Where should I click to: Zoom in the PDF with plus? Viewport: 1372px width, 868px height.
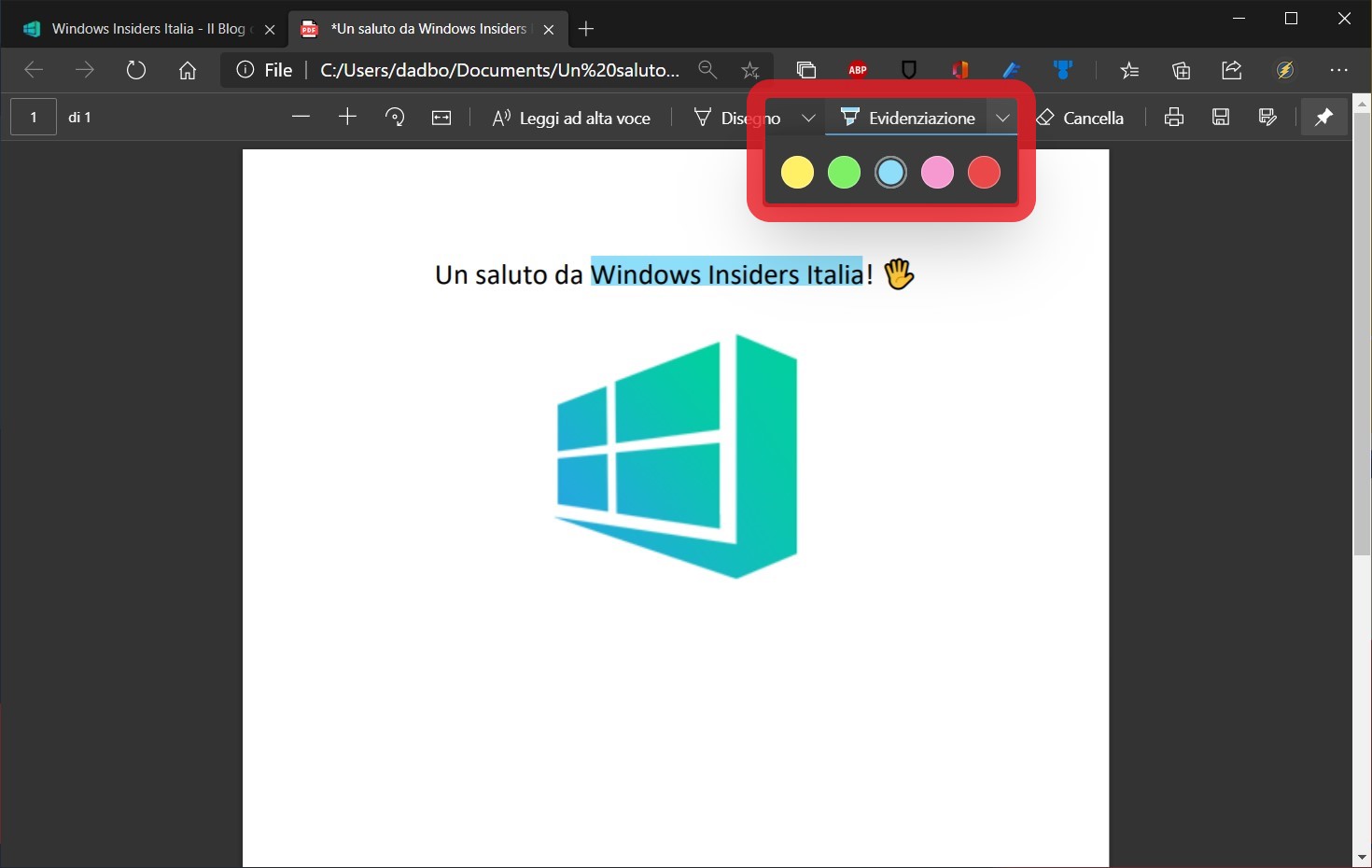click(347, 117)
